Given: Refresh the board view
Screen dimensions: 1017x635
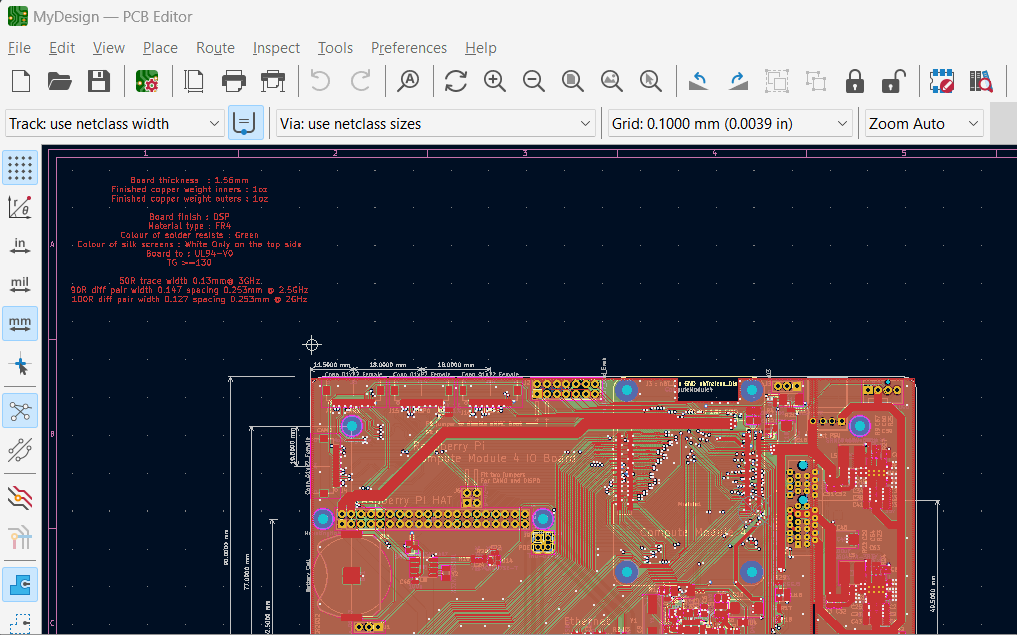Looking at the screenshot, I should pyautogui.click(x=456, y=82).
